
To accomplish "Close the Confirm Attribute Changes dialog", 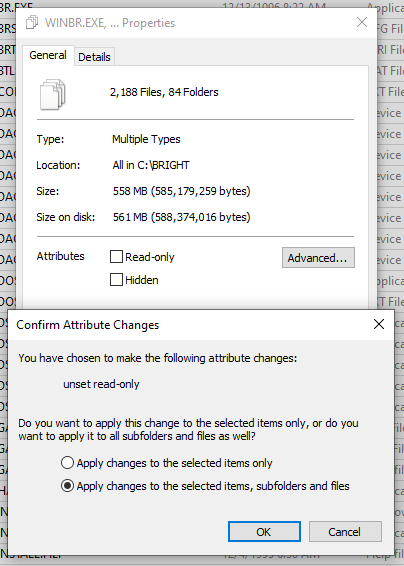I will 379,324.
